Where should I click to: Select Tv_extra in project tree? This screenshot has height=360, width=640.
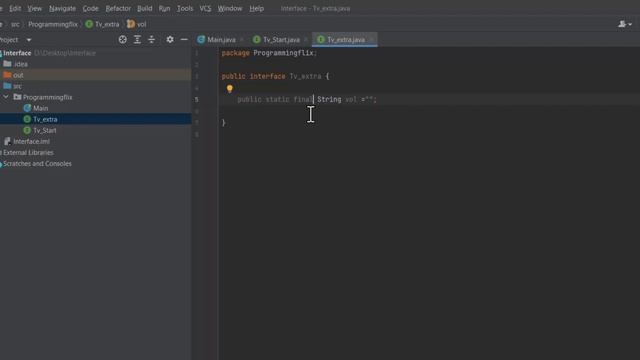click(45, 119)
